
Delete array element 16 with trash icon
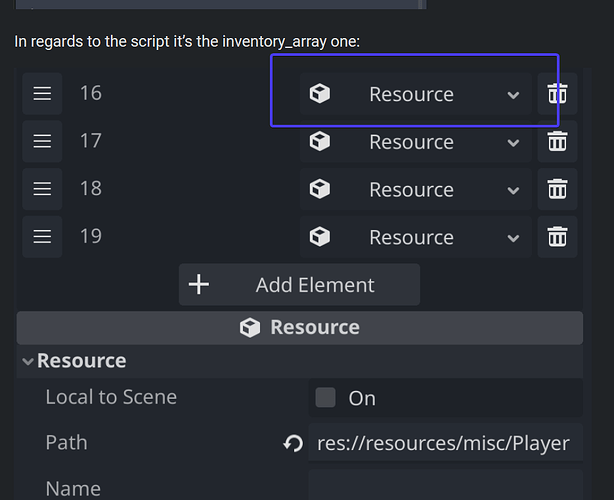pyautogui.click(x=557, y=94)
